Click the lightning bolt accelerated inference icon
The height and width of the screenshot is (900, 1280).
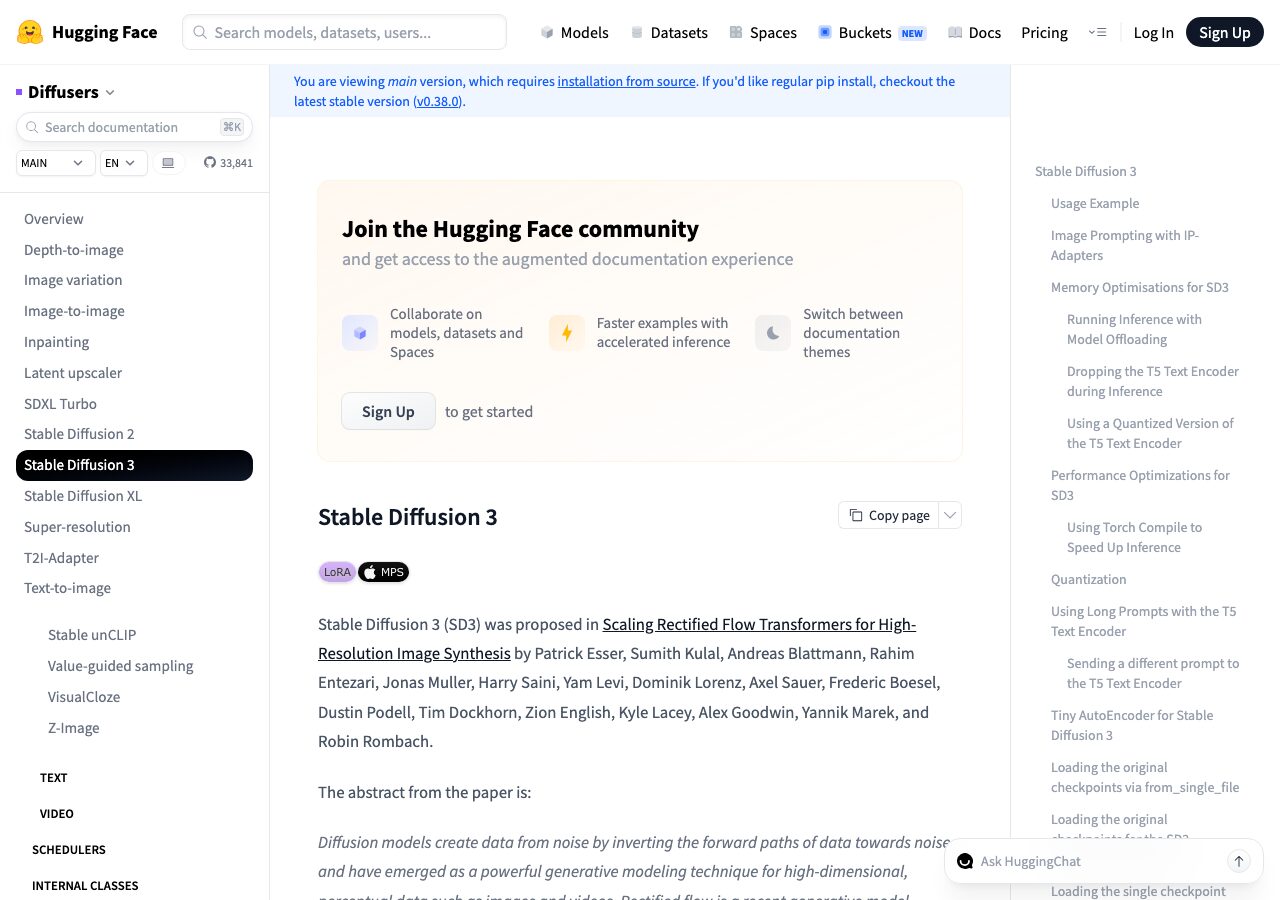click(567, 333)
